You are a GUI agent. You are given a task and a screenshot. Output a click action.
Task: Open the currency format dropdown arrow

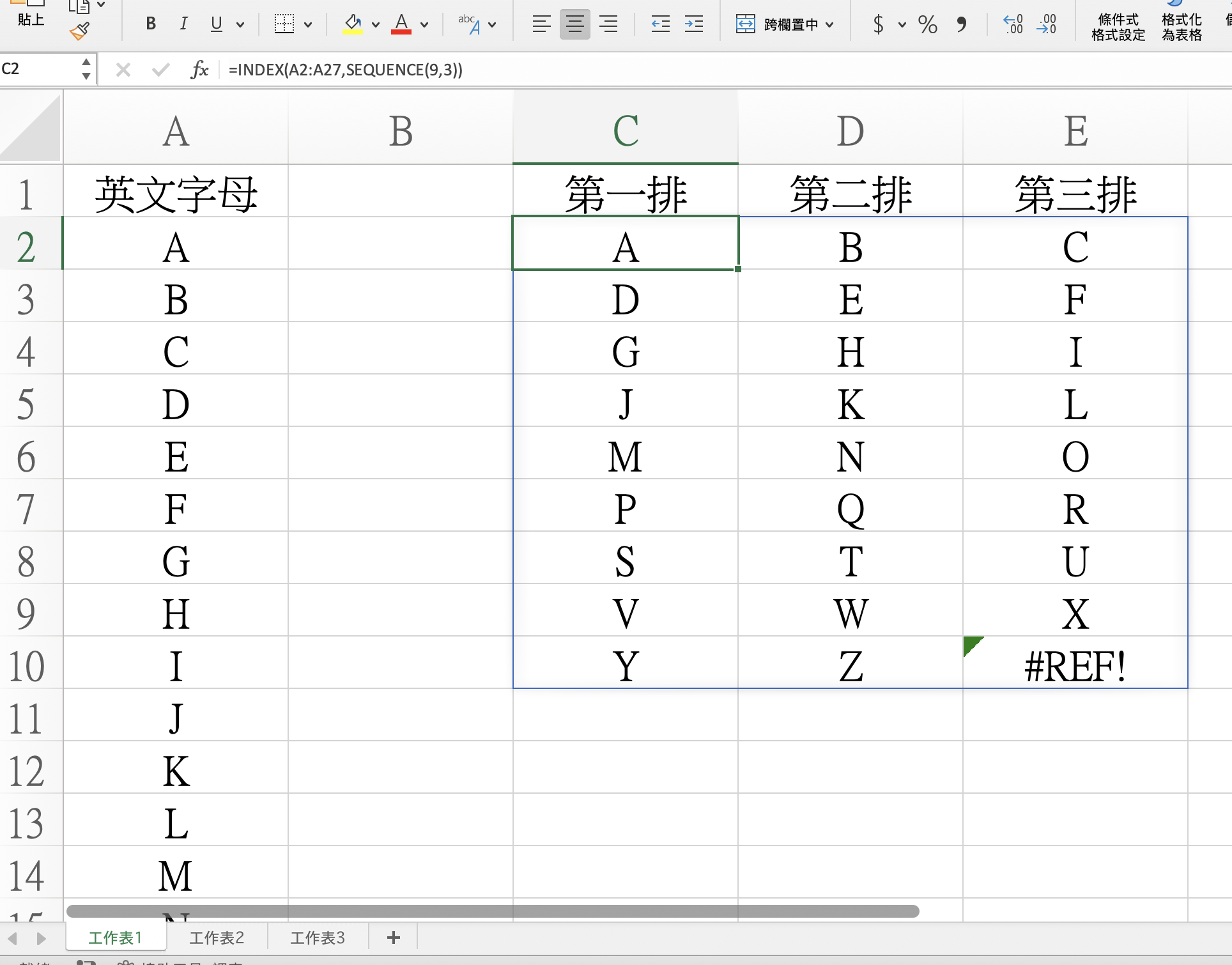click(x=902, y=25)
